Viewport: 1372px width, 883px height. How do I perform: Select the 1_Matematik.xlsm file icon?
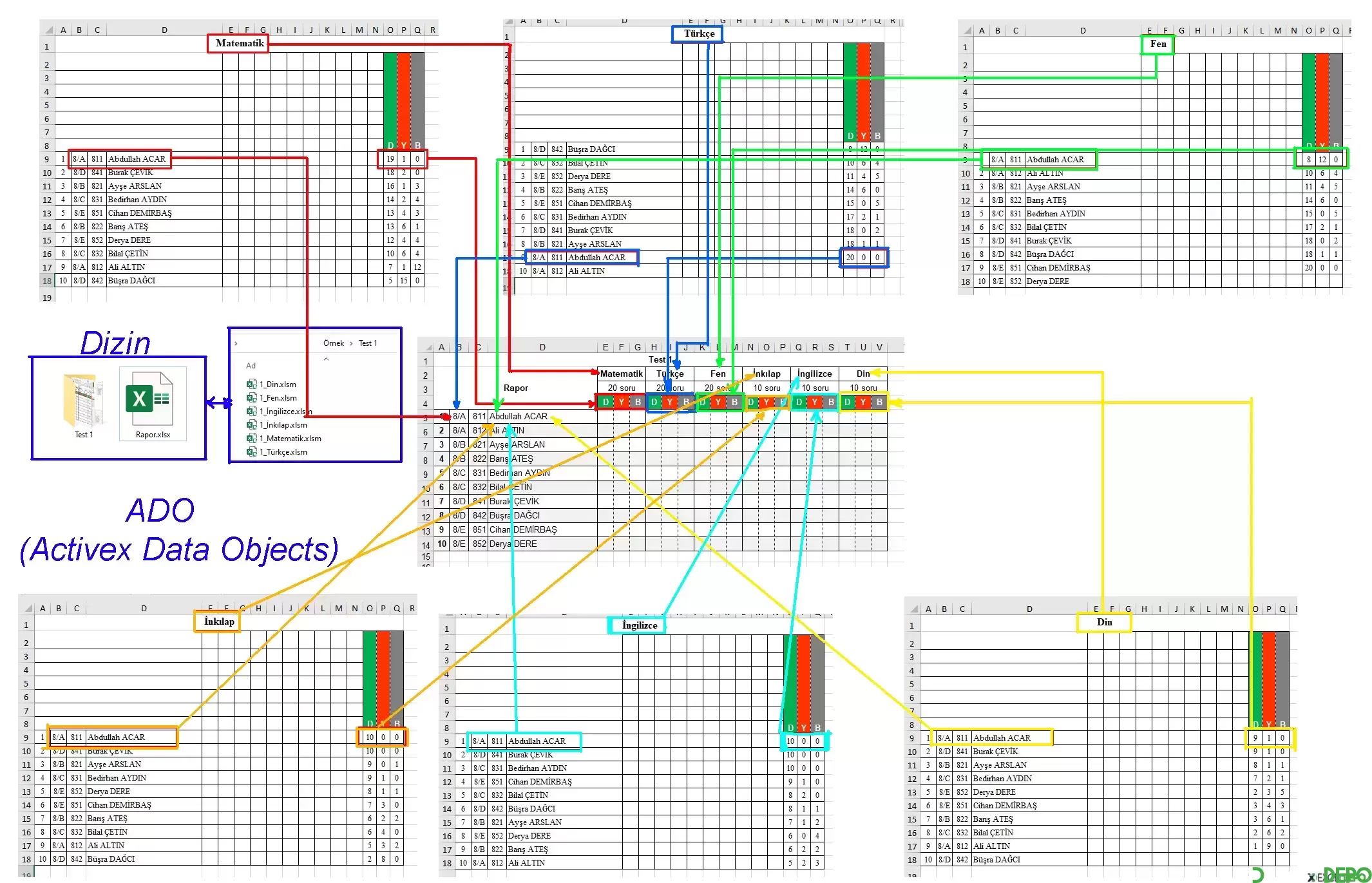point(252,438)
